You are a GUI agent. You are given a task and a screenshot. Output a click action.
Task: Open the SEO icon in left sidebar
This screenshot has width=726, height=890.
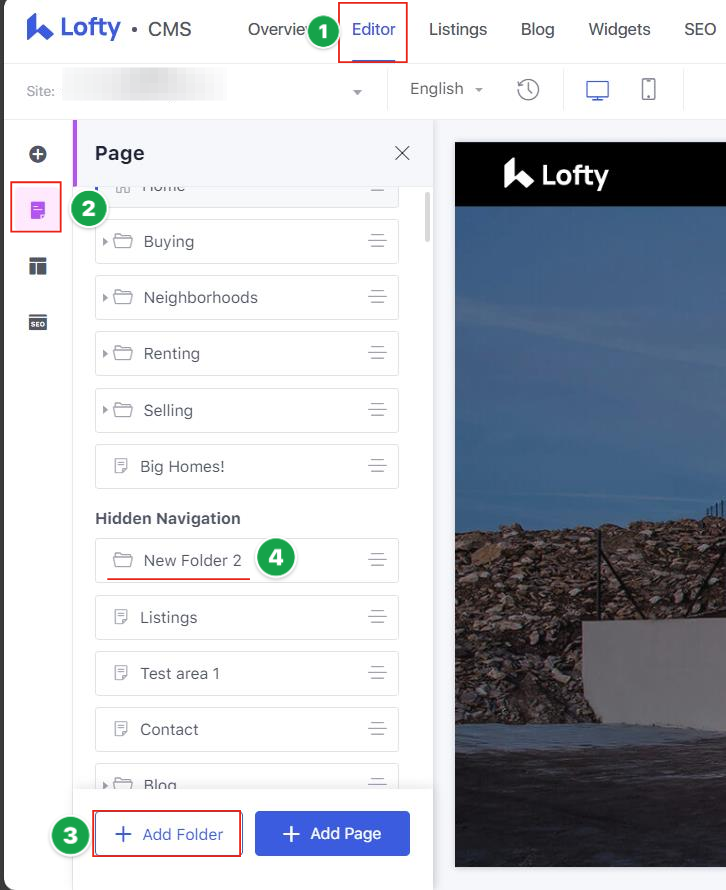click(38, 322)
